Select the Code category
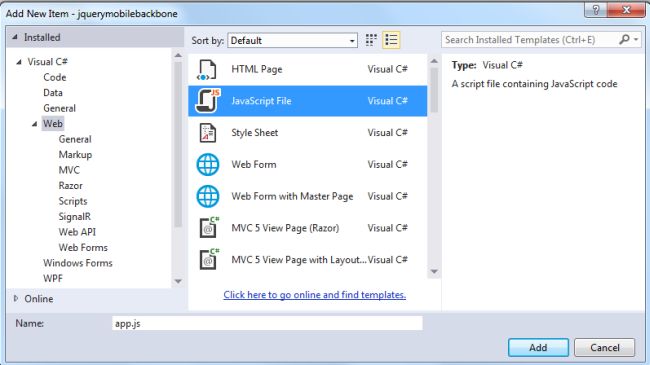Image resolution: width=650 pixels, height=365 pixels. 55,77
